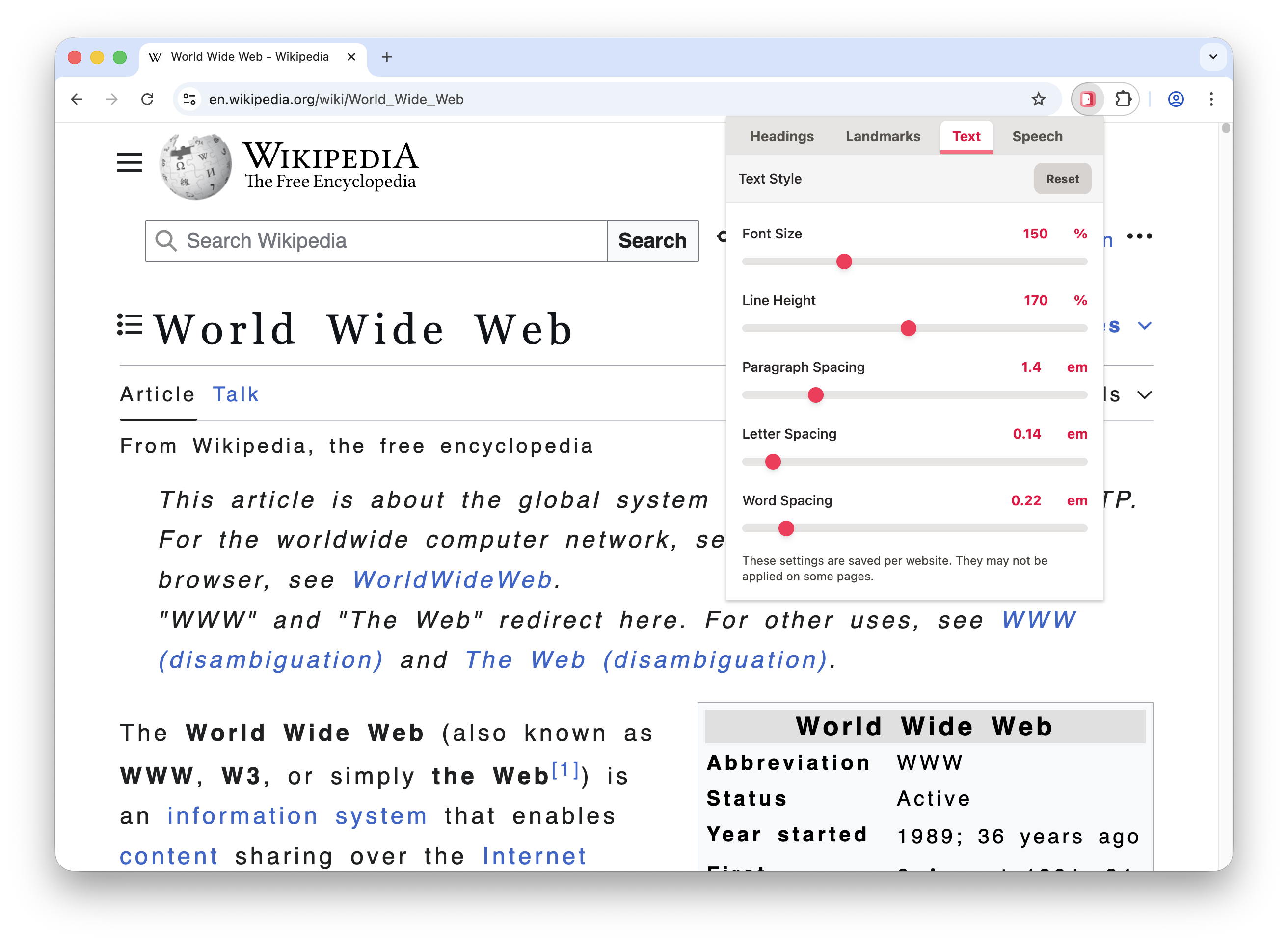The image size is (1288, 944).
Task: Open the tab search dropdown arrow
Action: [x=1213, y=56]
